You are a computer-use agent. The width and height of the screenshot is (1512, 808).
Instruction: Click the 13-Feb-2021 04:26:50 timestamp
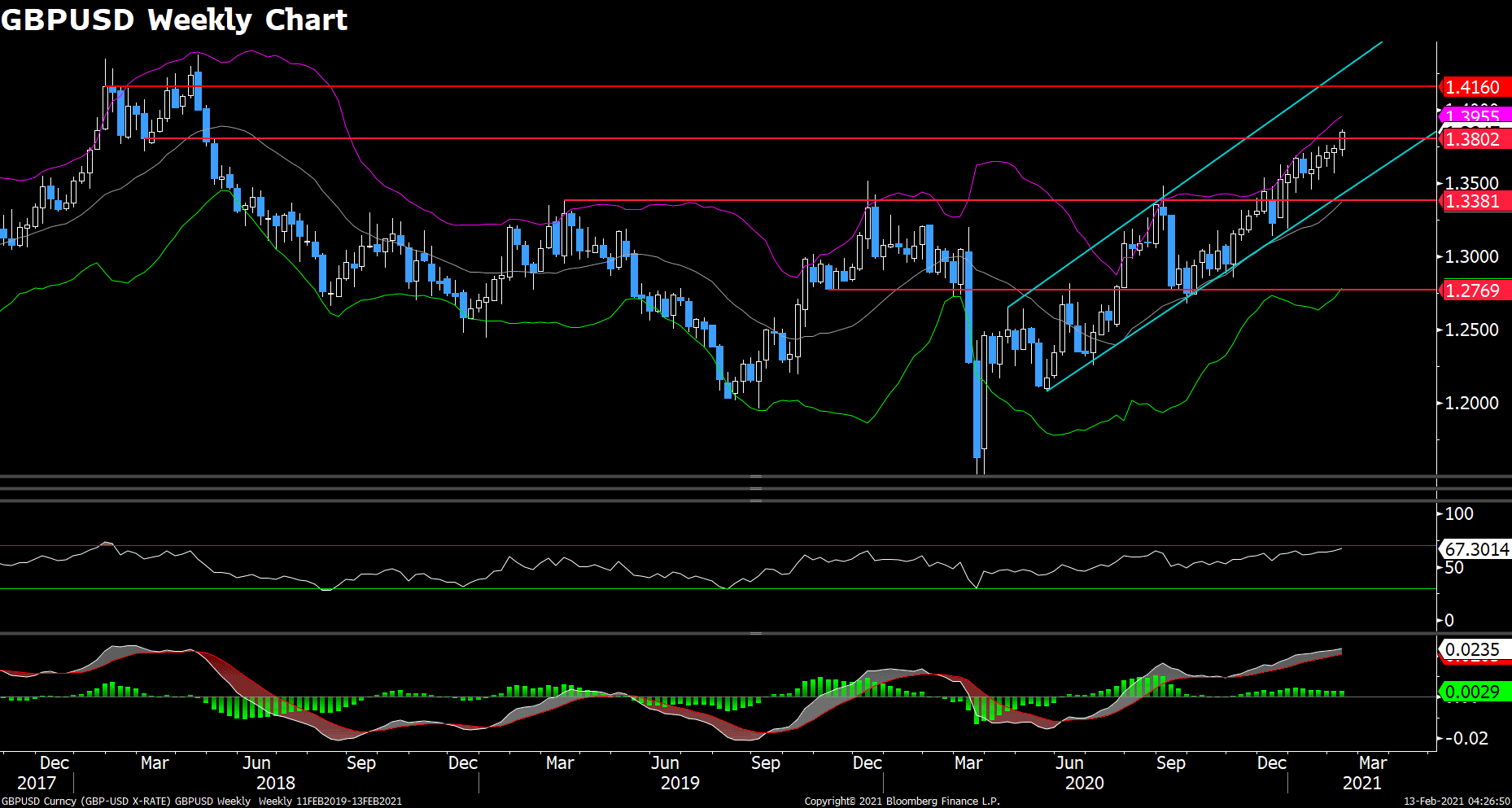click(1457, 801)
